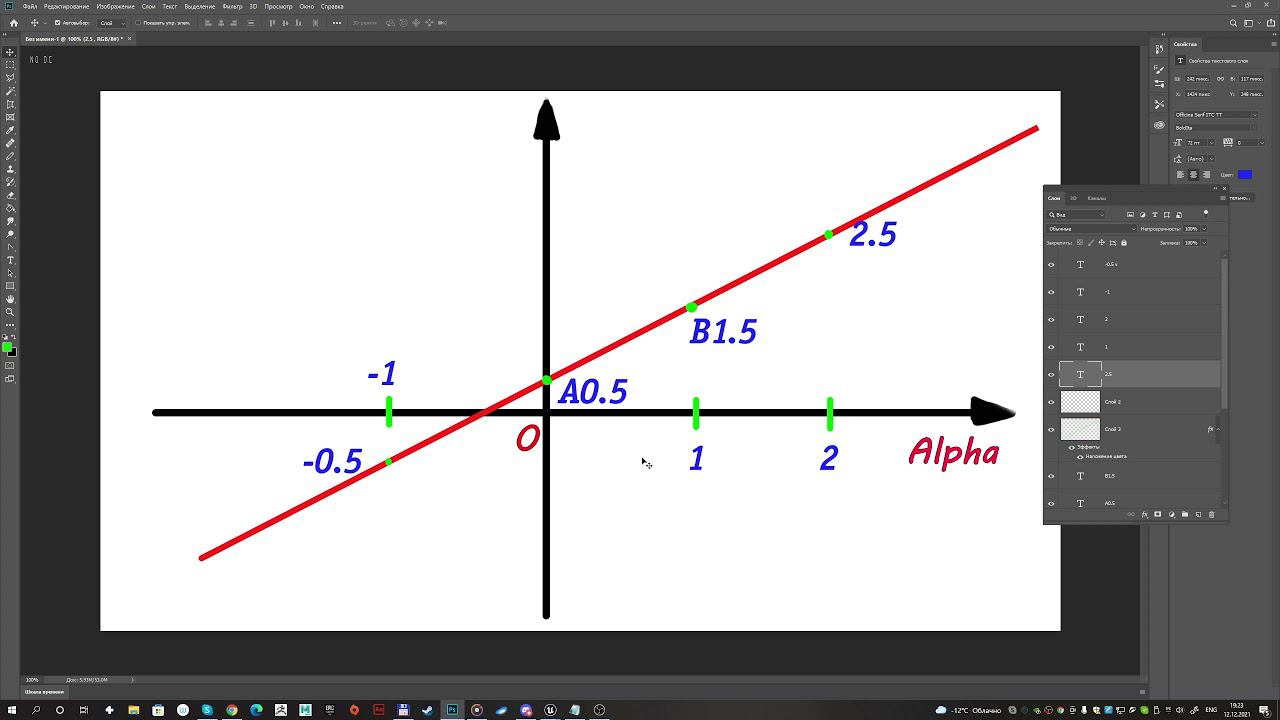The width and height of the screenshot is (1280, 720).
Task: Open the auto-select 'Слой' dropdown
Action: point(112,23)
